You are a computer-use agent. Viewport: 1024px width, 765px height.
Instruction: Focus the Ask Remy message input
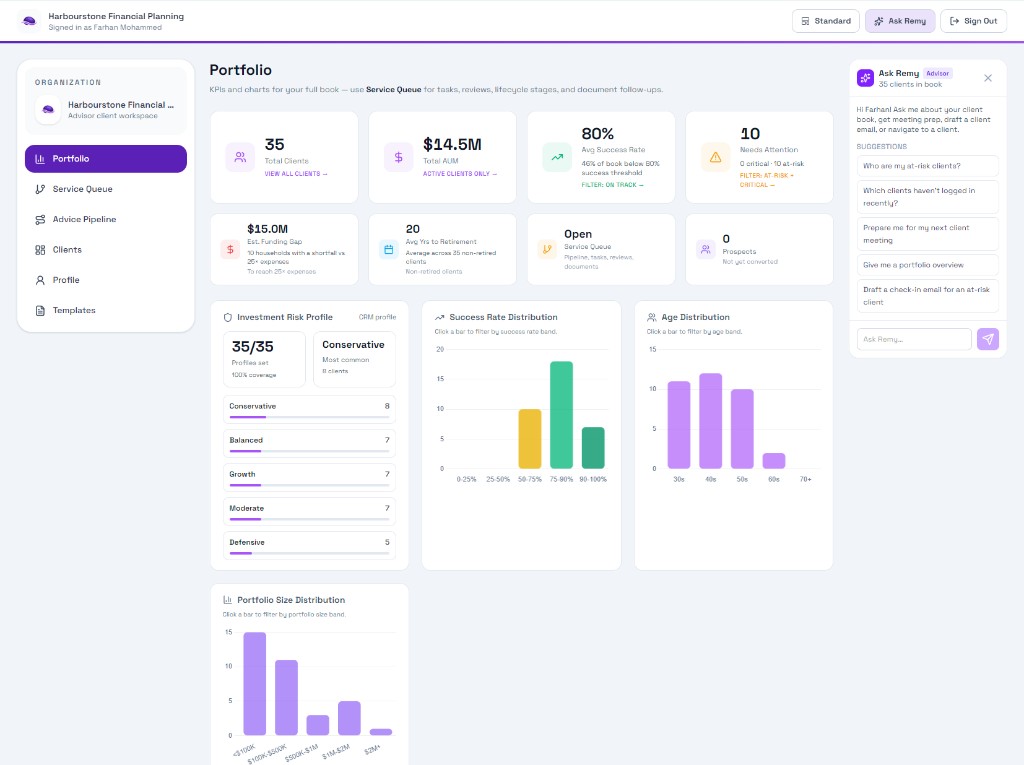(x=914, y=339)
